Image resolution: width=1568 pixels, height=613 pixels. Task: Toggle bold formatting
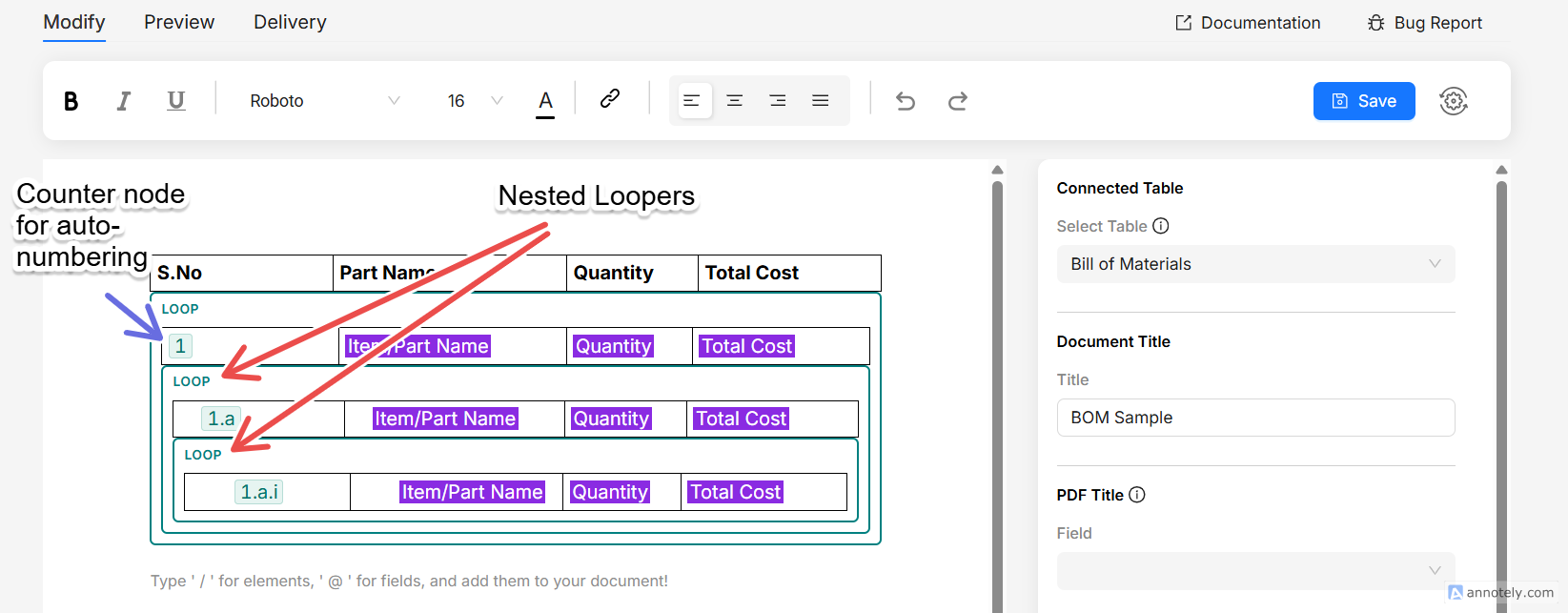[71, 101]
